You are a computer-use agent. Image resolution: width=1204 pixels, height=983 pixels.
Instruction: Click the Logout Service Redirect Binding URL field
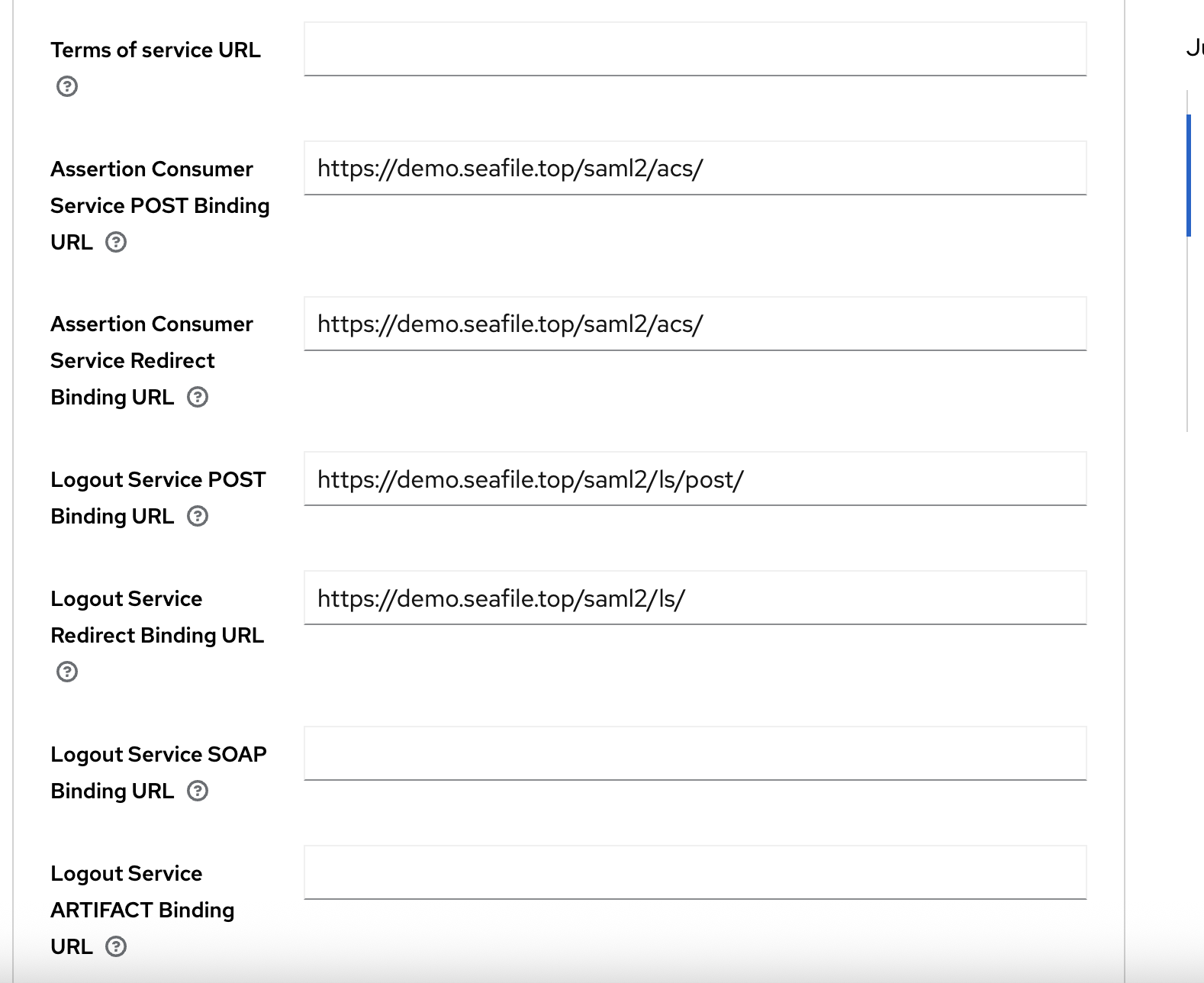694,598
